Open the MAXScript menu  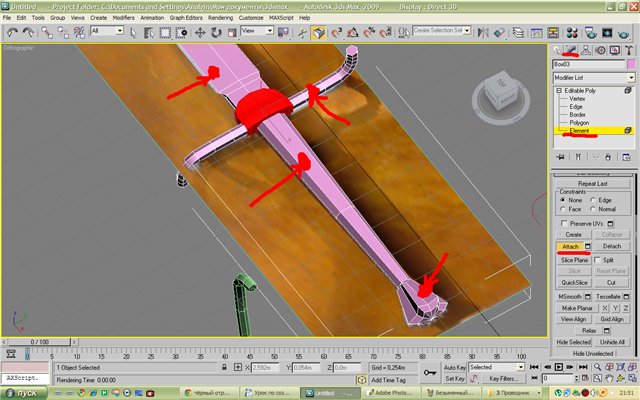[x=281, y=18]
